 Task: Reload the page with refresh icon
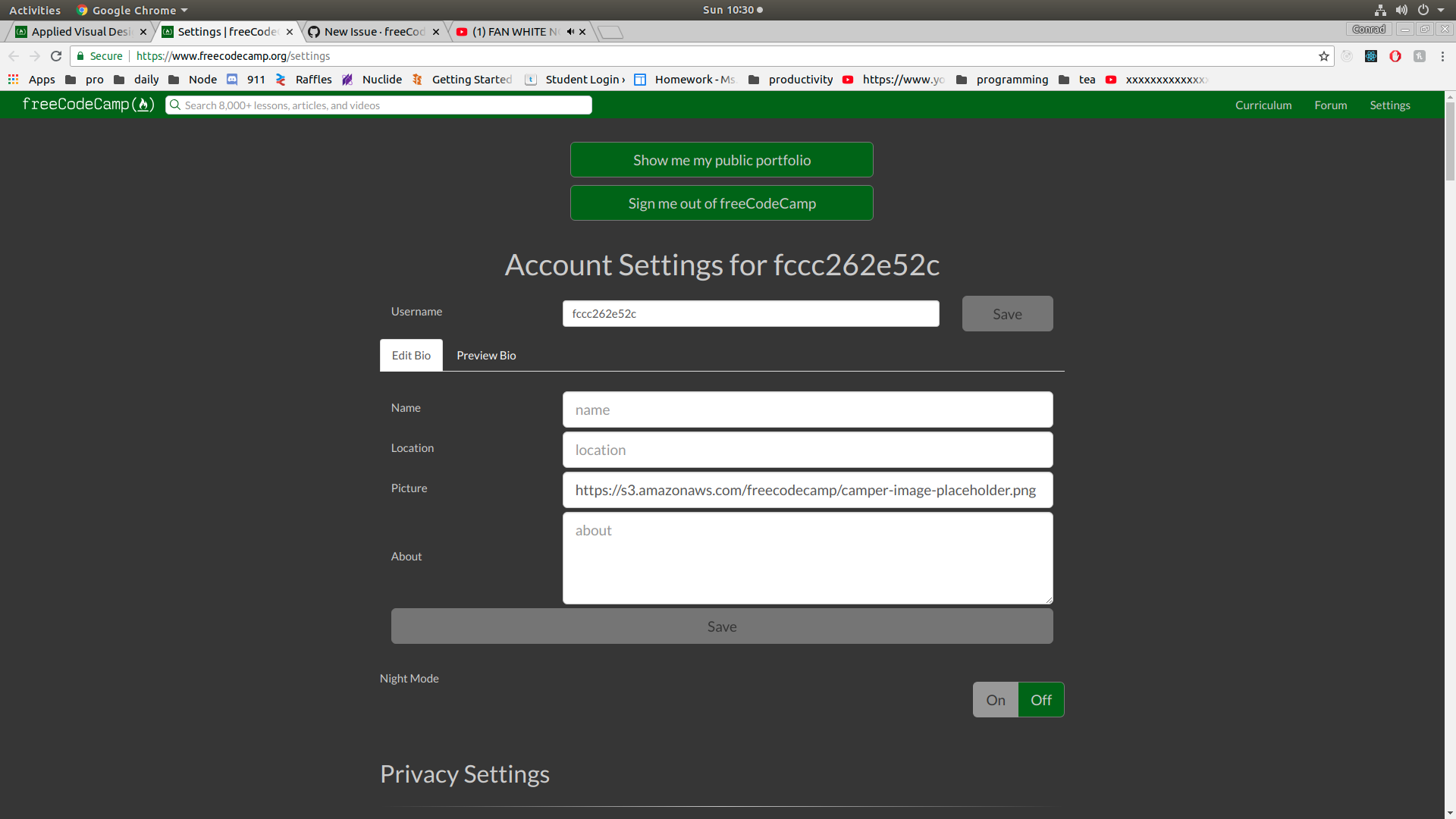56,56
